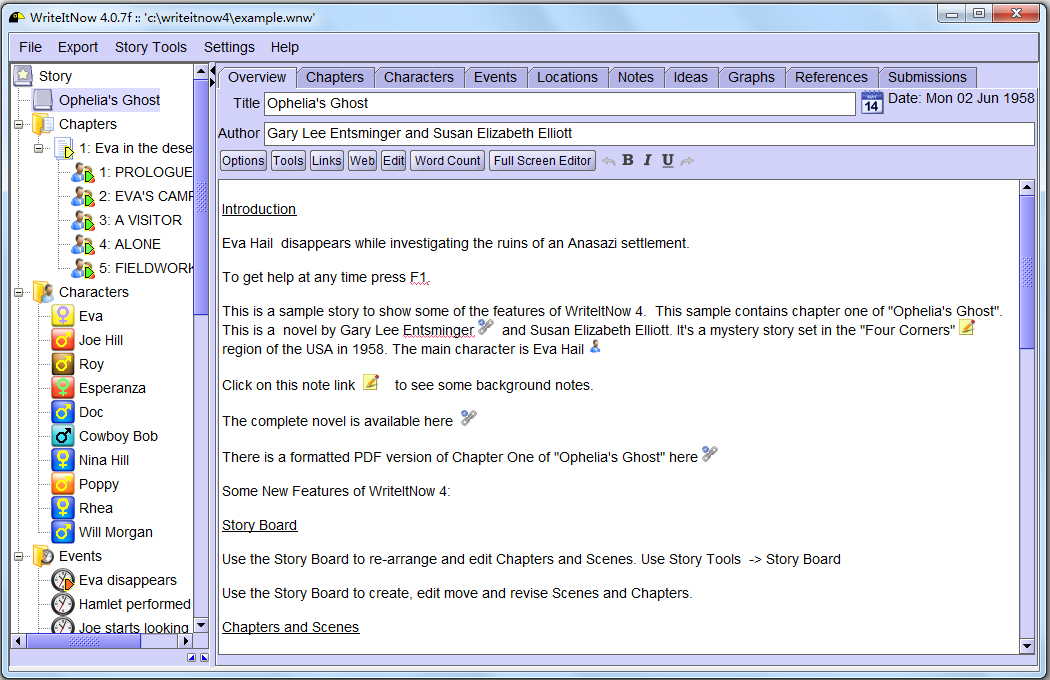Viewport: 1050px width, 680px height.
Task: Open the Settings menu
Action: pos(229,47)
